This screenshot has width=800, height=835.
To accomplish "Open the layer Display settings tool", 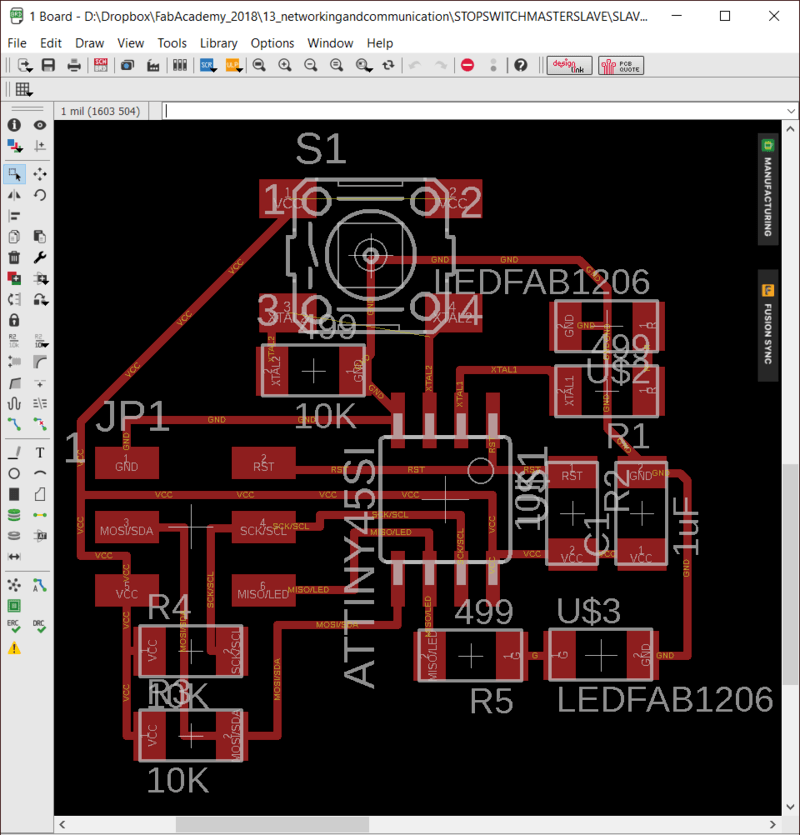I will click(14, 145).
